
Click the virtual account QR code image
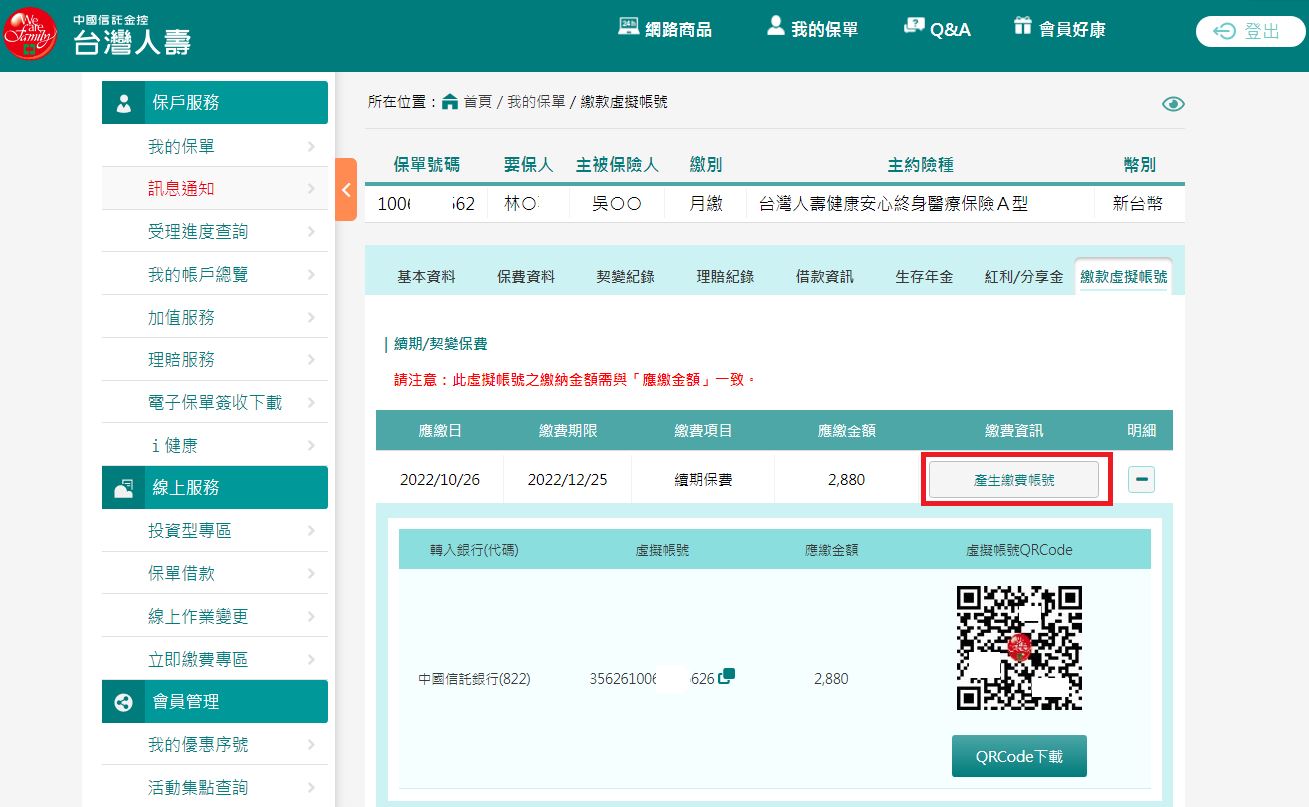pos(1019,648)
